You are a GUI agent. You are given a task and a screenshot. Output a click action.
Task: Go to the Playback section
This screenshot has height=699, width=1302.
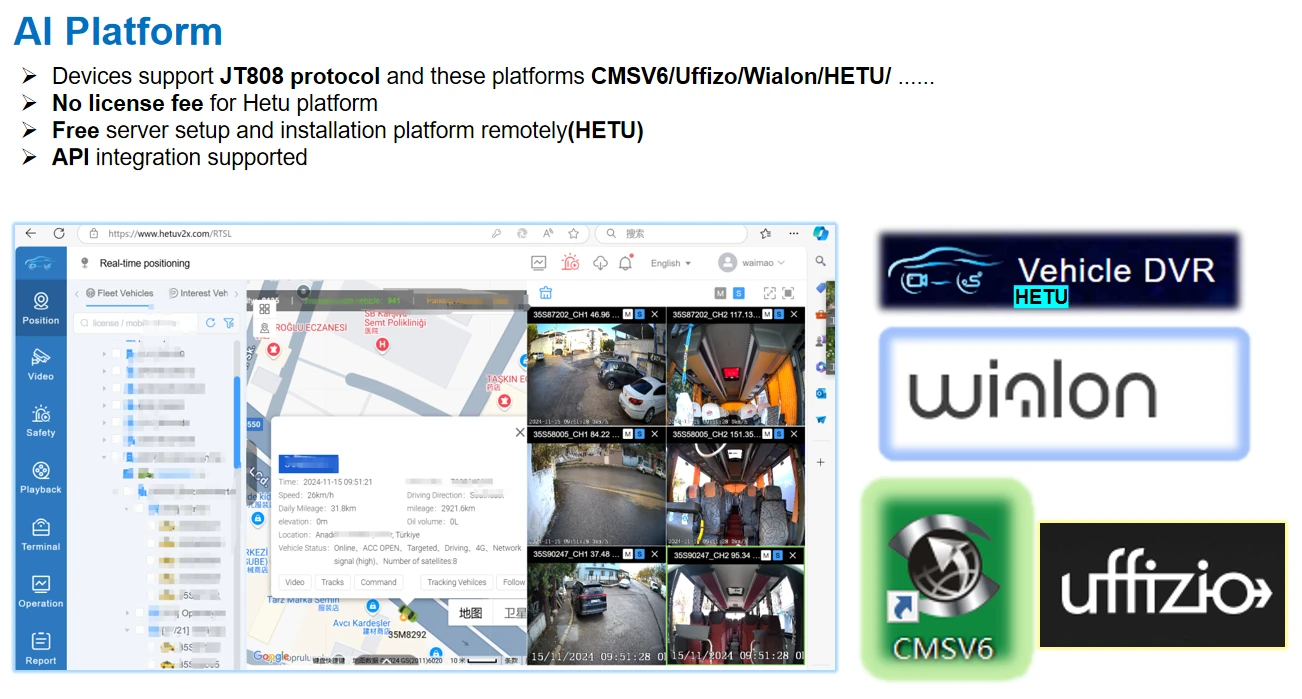[x=40, y=477]
